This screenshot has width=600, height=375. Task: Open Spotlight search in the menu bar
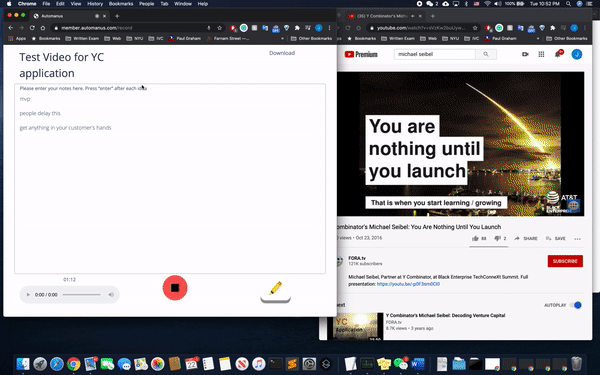click(x=569, y=4)
